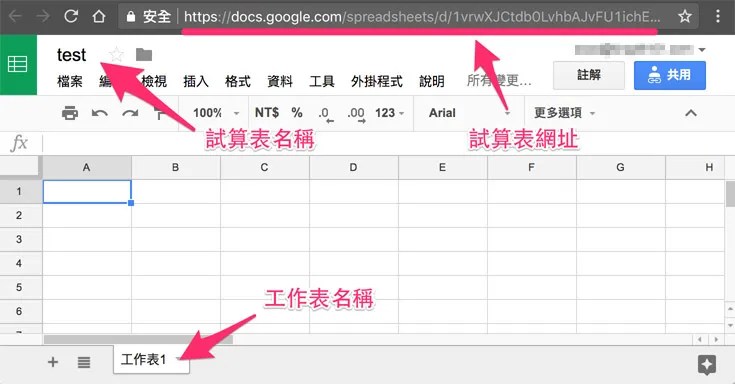Image resolution: width=735 pixels, height=384 pixels.
Task: Select column D header
Action: [353, 167]
